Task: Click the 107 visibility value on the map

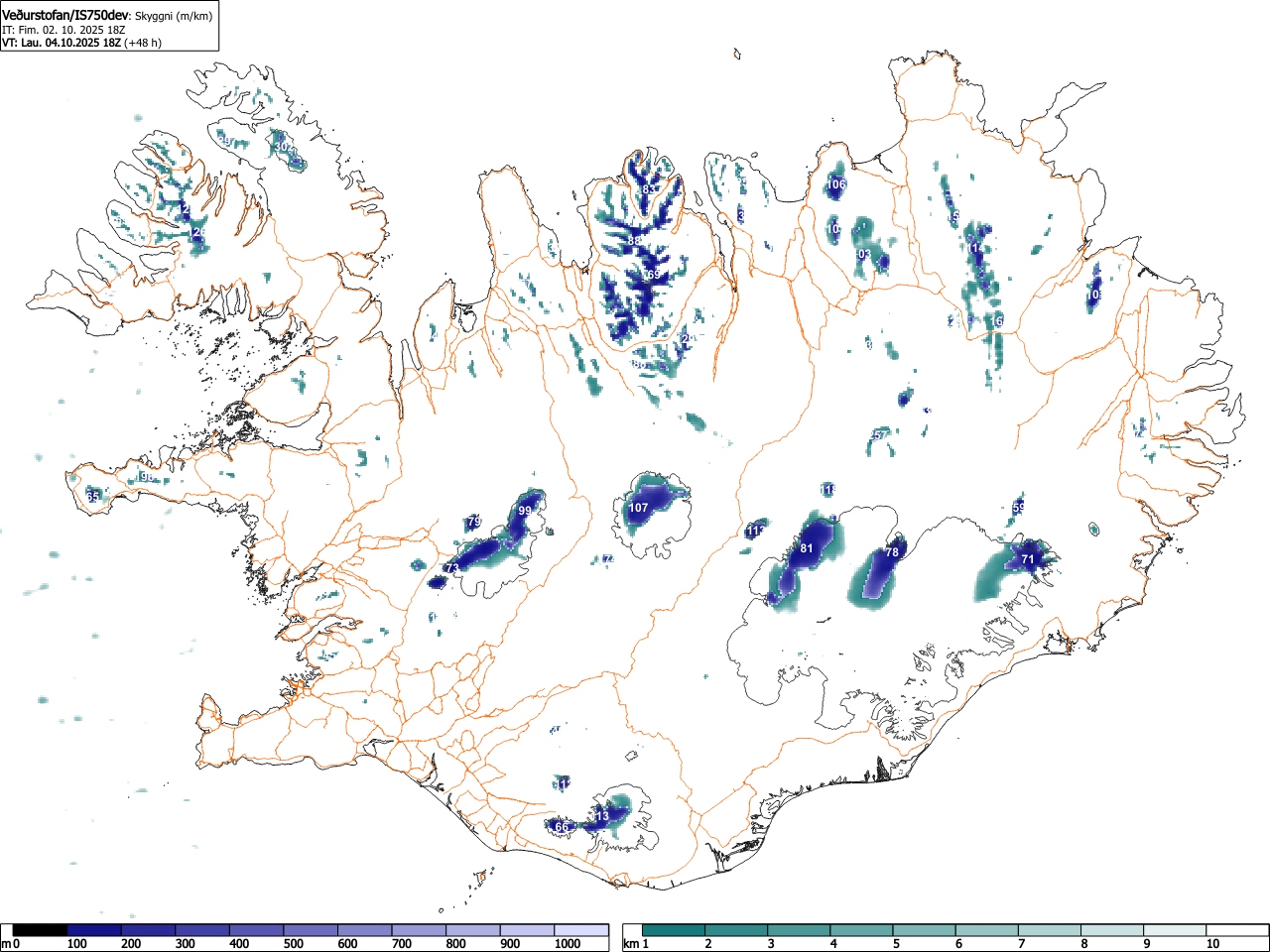Action: [638, 508]
